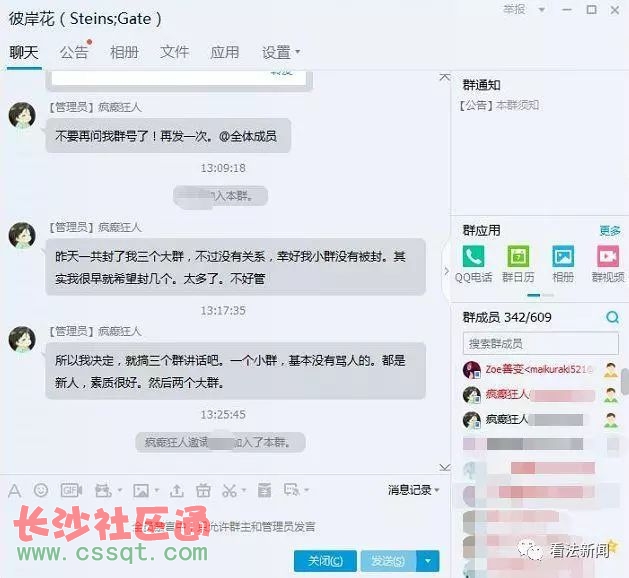Click the upload file arrow icon
The width and height of the screenshot is (629, 578).
[177, 490]
